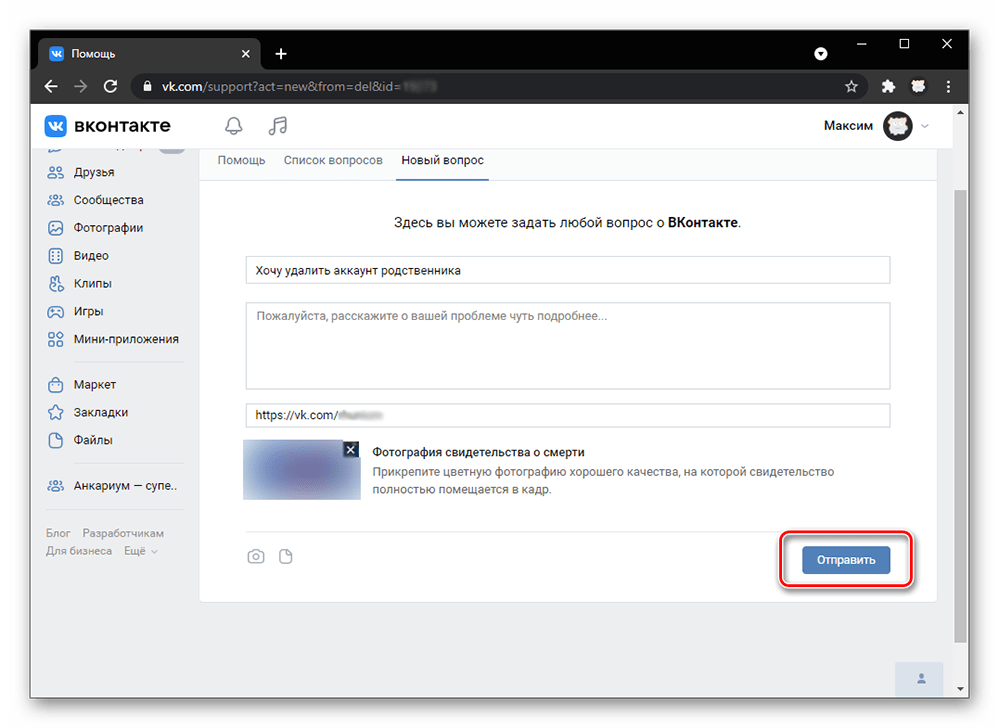
Task: Click the profile link https://vk.com/ field
Action: (568, 415)
